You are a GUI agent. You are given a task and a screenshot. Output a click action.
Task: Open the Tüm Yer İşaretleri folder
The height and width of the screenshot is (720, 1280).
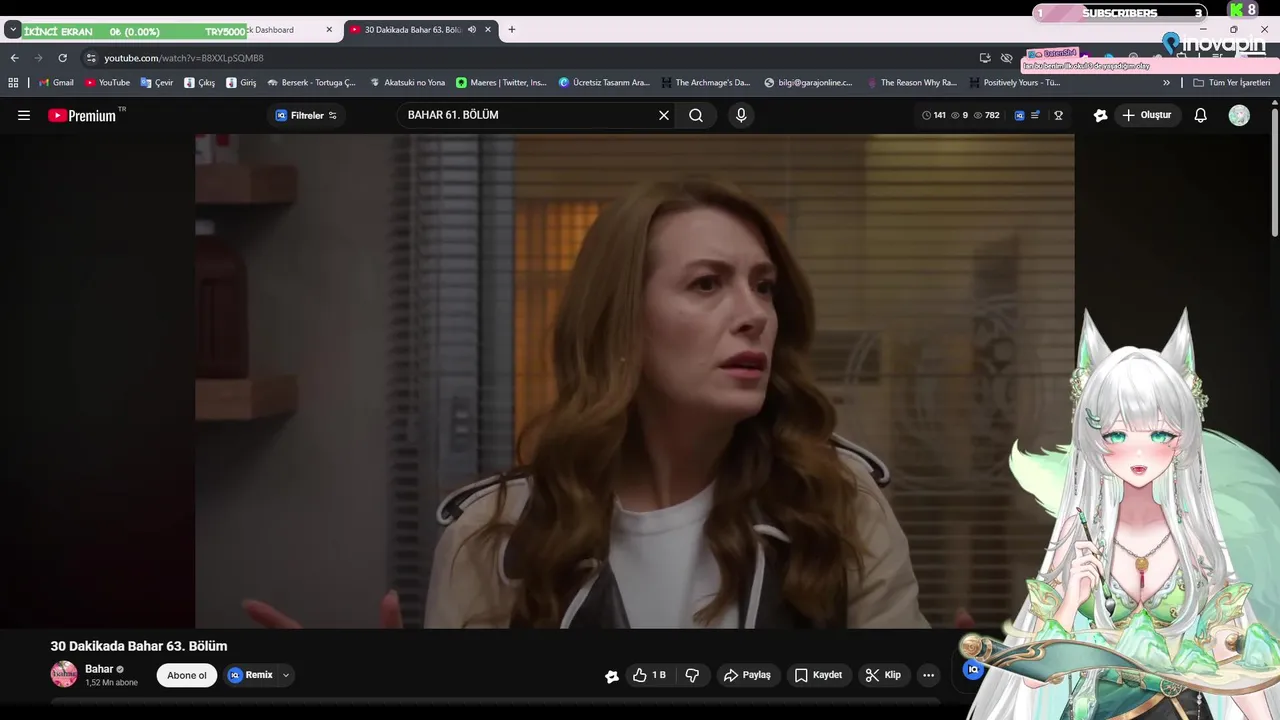(x=1231, y=83)
